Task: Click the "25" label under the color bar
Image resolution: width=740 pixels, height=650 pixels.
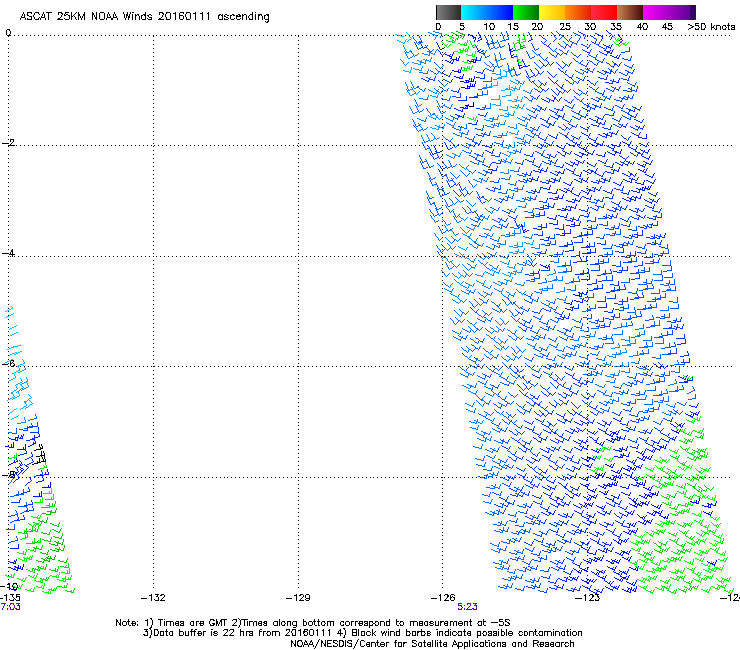Action: (x=565, y=27)
